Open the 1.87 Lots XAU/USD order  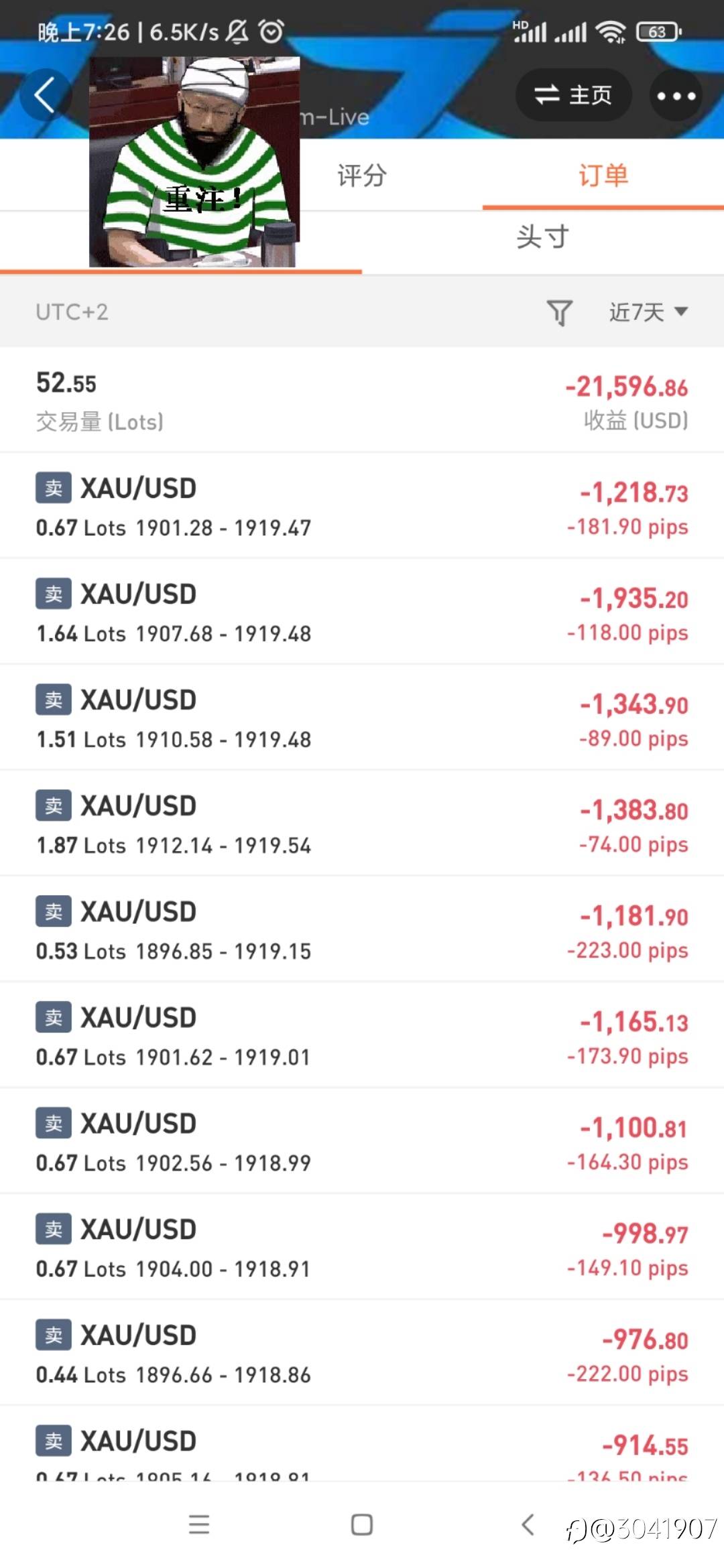point(362,824)
